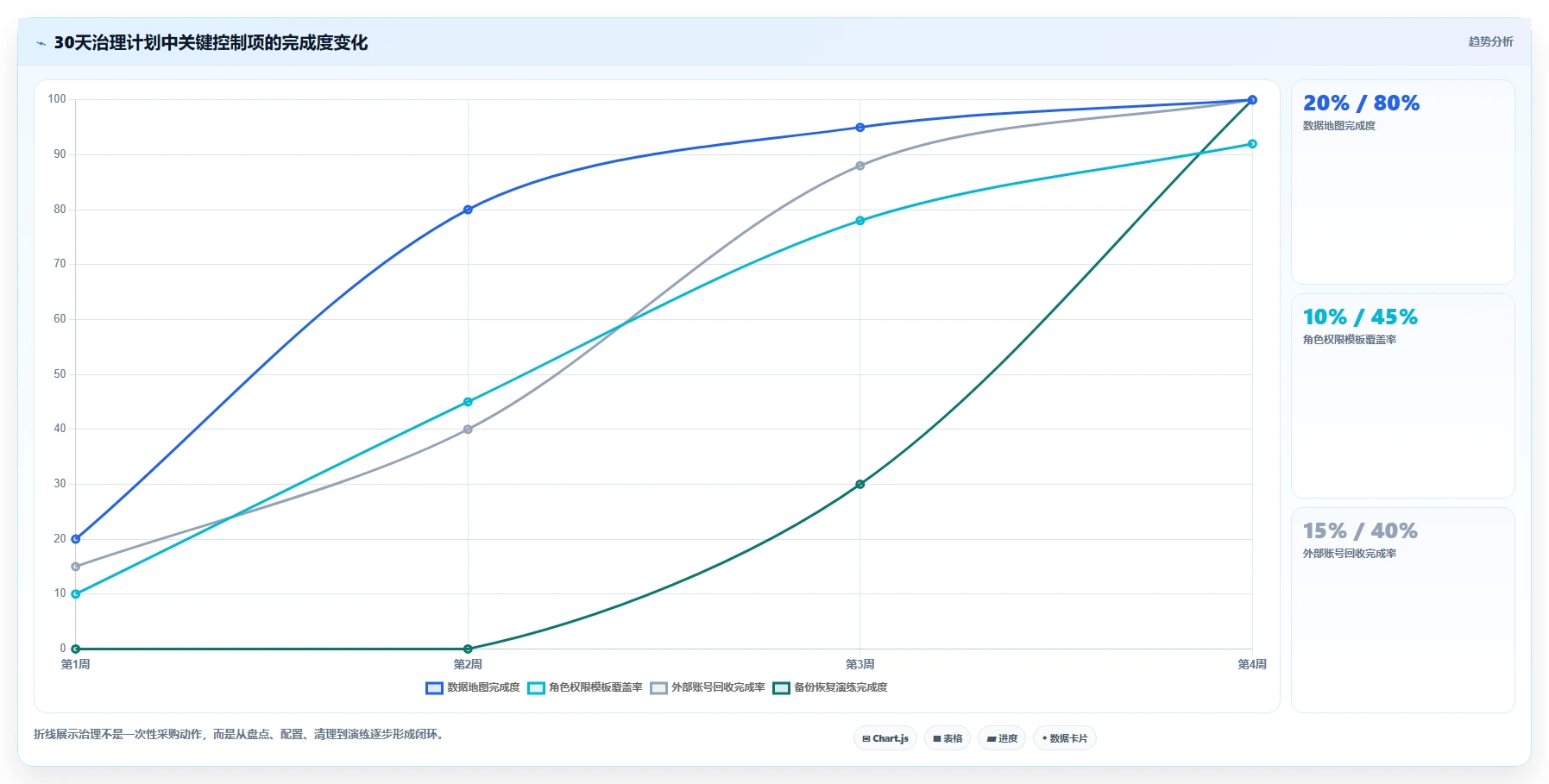Click the cyan data point at 45 on 第2周
Image resolution: width=1549 pixels, height=784 pixels.
click(x=468, y=402)
